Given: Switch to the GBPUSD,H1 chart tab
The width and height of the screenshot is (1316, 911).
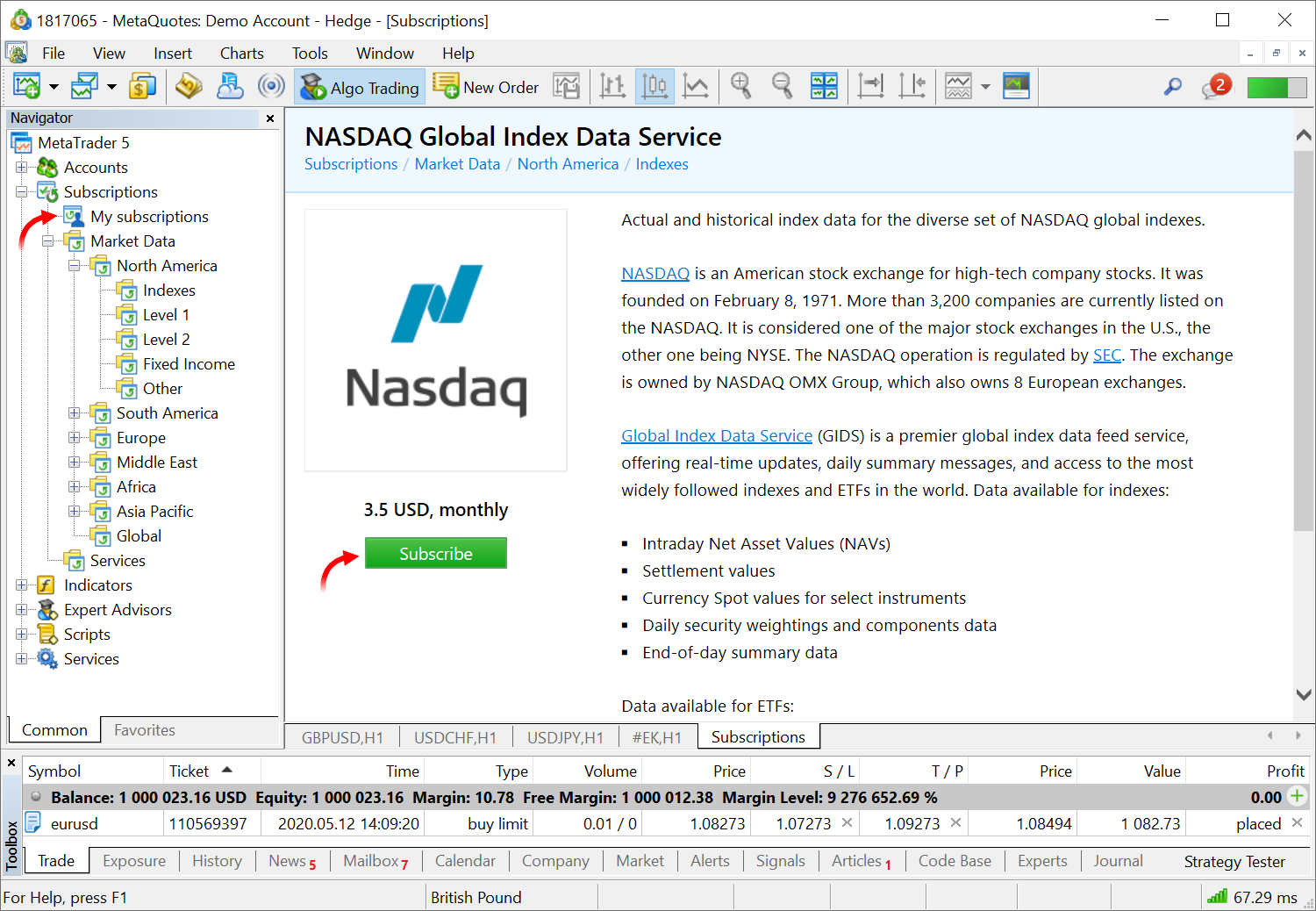Looking at the screenshot, I should pos(341,737).
